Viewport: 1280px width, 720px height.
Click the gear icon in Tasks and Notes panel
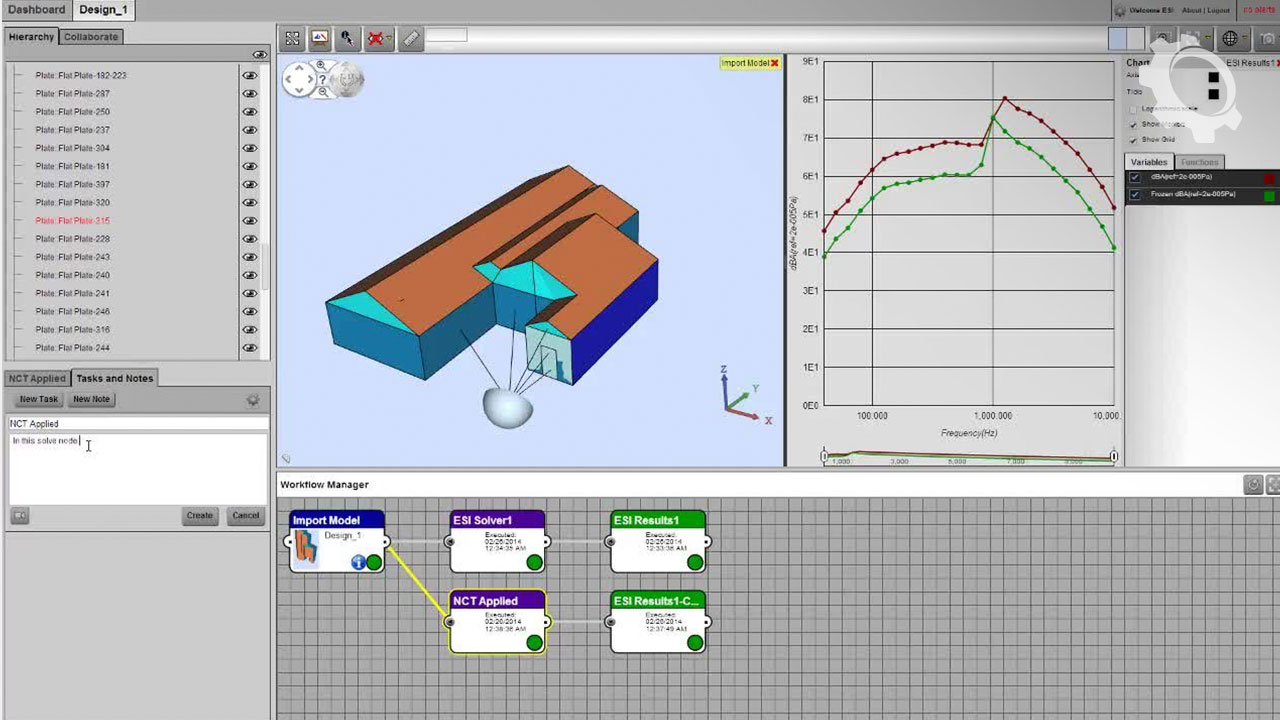253,400
